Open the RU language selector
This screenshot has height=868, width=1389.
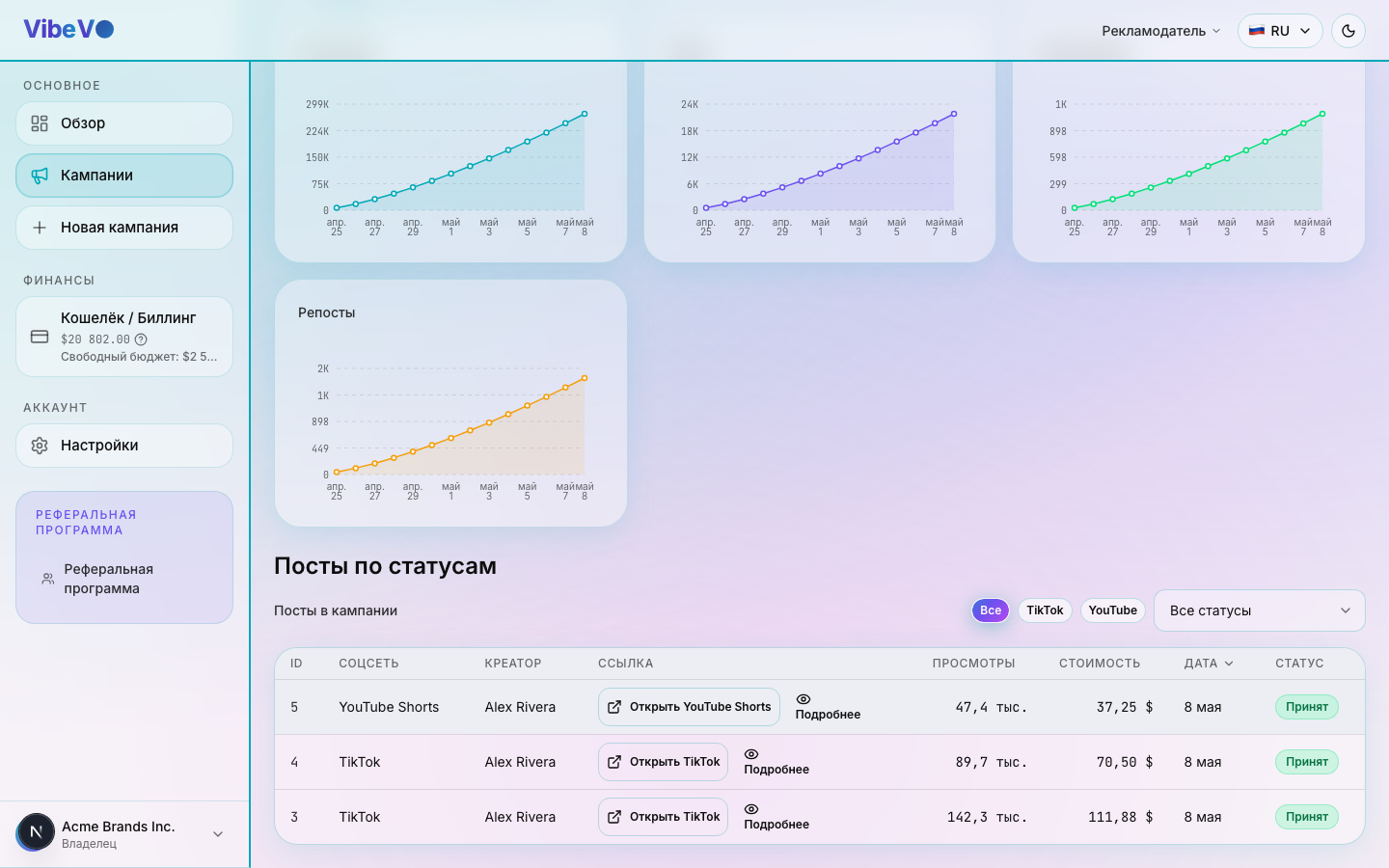click(x=1280, y=31)
